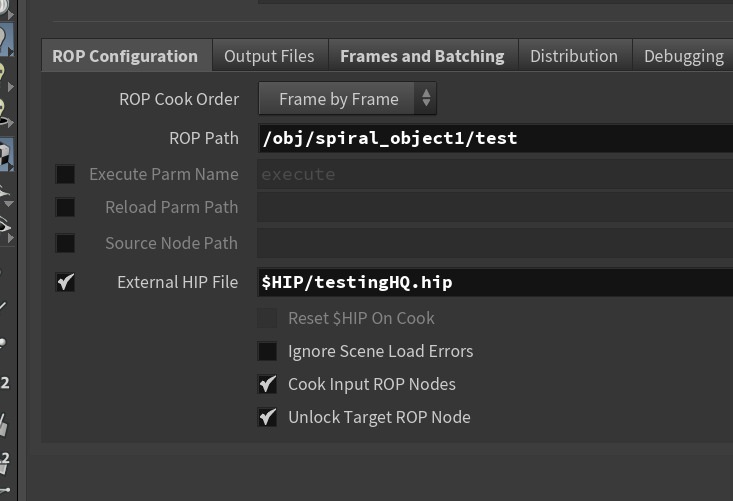Uncheck Unlock Target ROP Node
This screenshot has height=501, width=733.
point(267,417)
